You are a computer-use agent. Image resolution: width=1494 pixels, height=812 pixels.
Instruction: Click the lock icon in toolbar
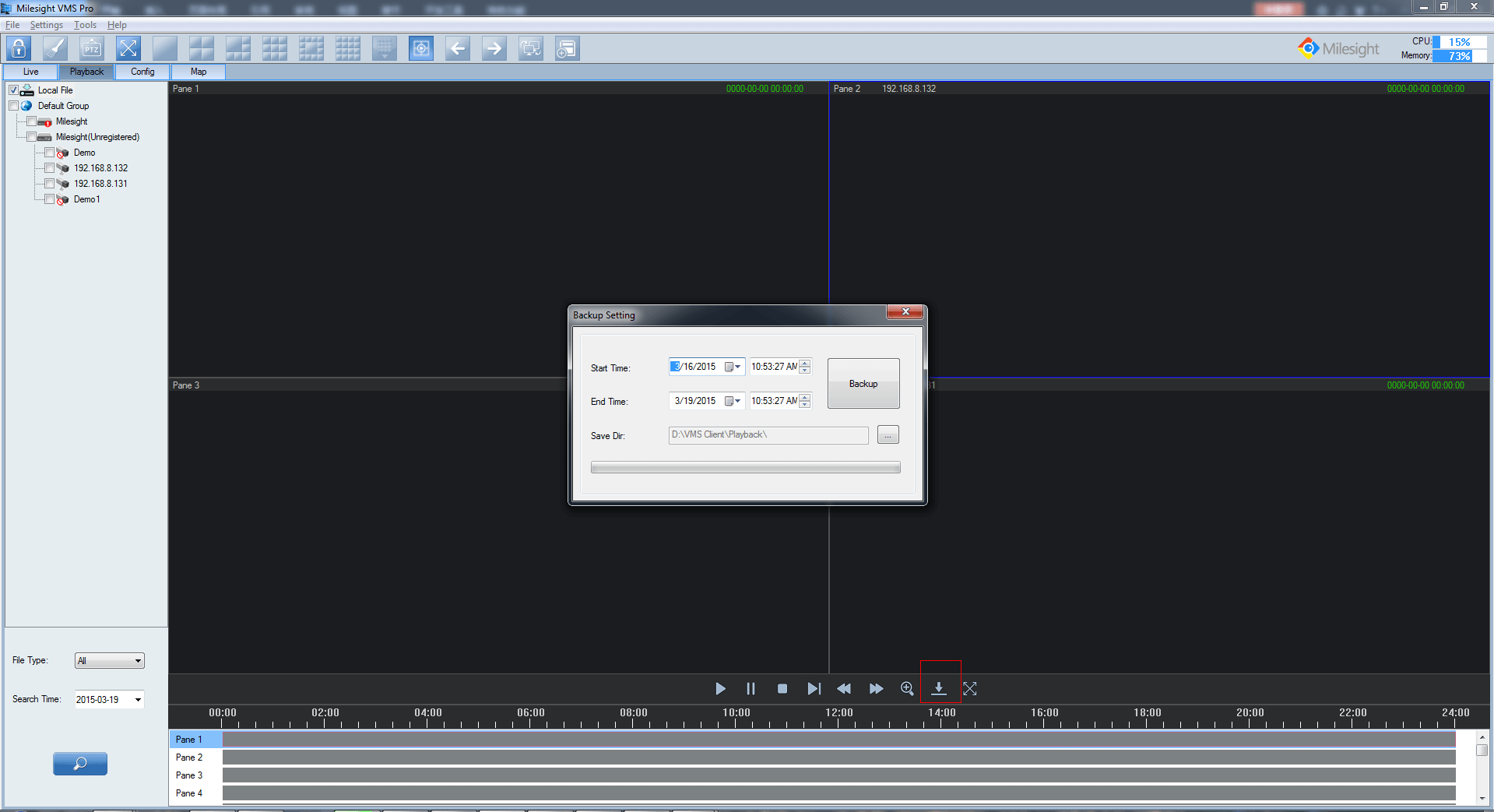point(19,48)
